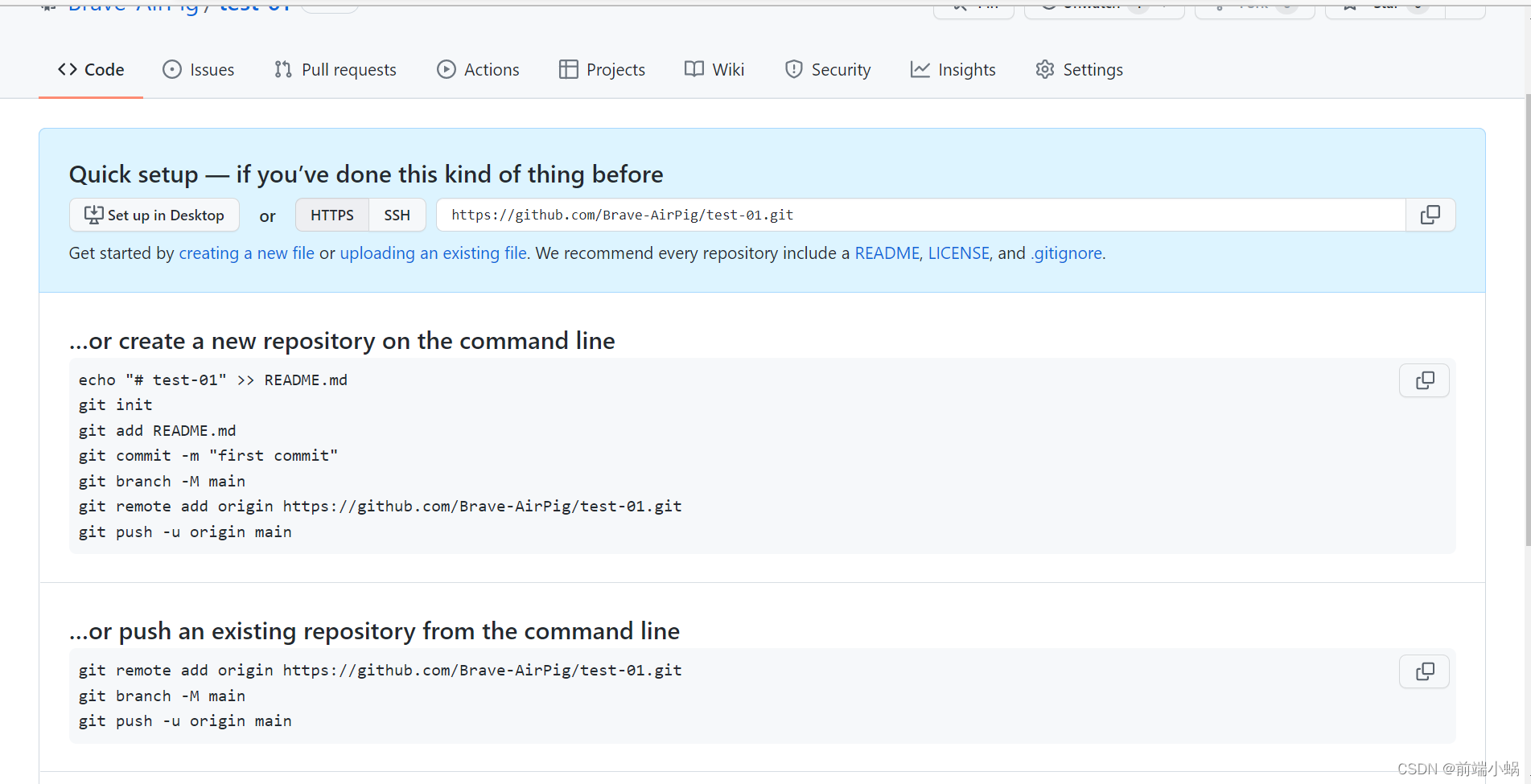
Task: Click the page vertical scrollbar
Action: (x=1527, y=322)
